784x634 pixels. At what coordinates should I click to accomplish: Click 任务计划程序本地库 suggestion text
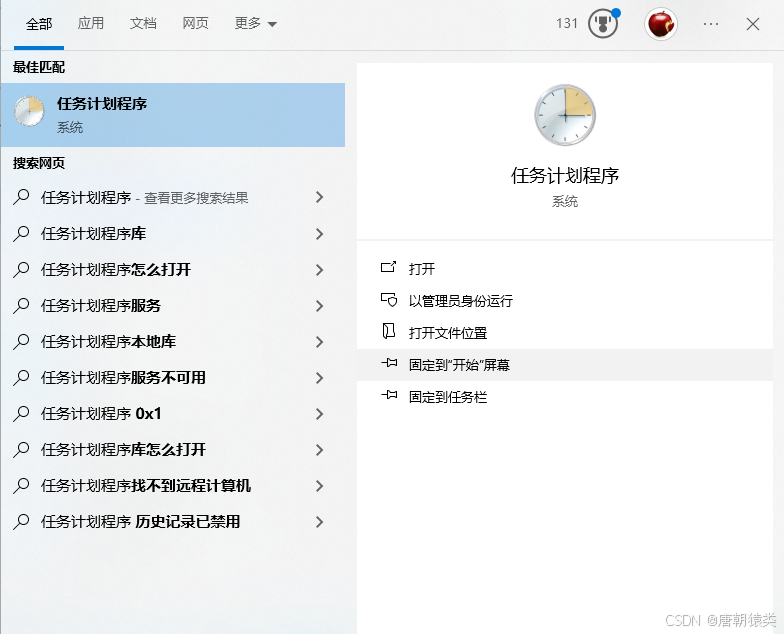108,342
